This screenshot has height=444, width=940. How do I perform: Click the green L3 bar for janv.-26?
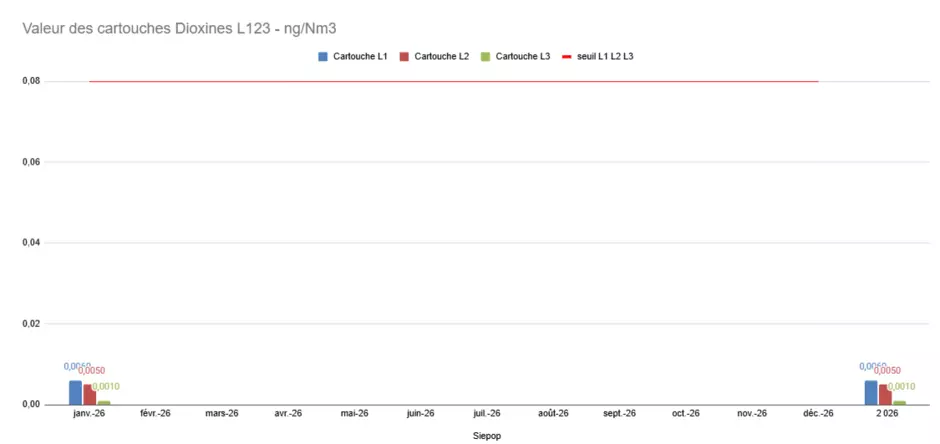104,402
